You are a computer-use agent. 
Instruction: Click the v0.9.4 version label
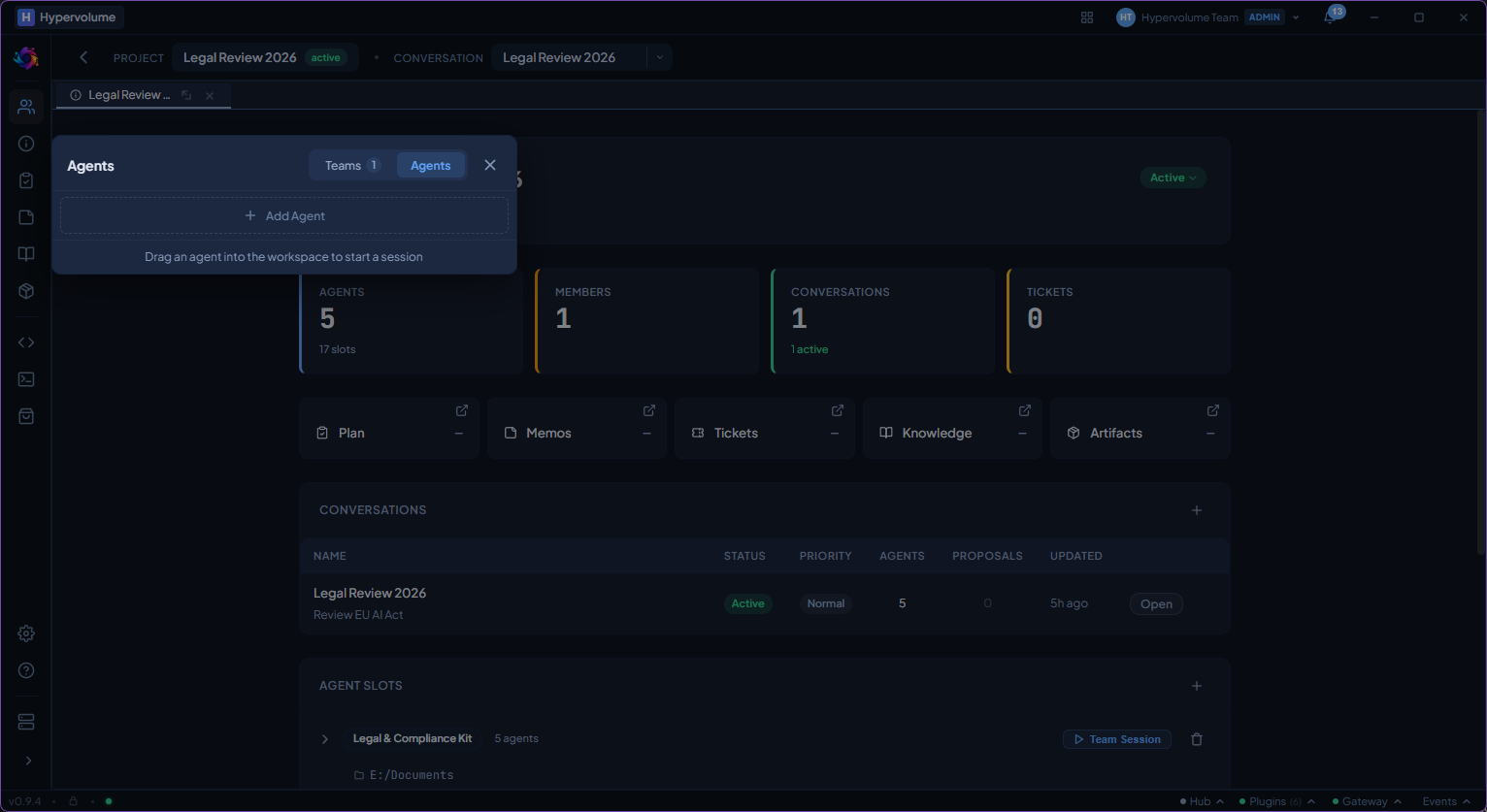(x=23, y=801)
